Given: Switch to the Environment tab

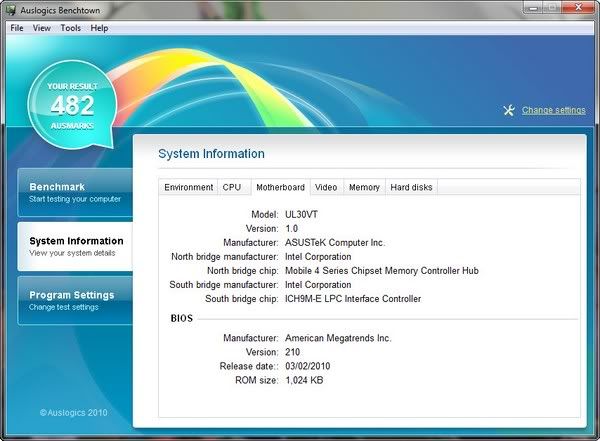Looking at the screenshot, I should [189, 187].
